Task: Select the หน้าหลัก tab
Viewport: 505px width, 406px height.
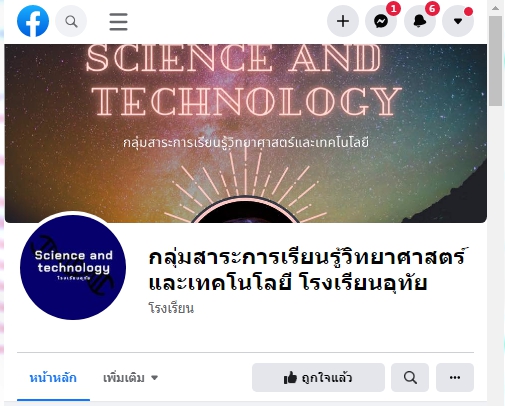Action: point(53,378)
